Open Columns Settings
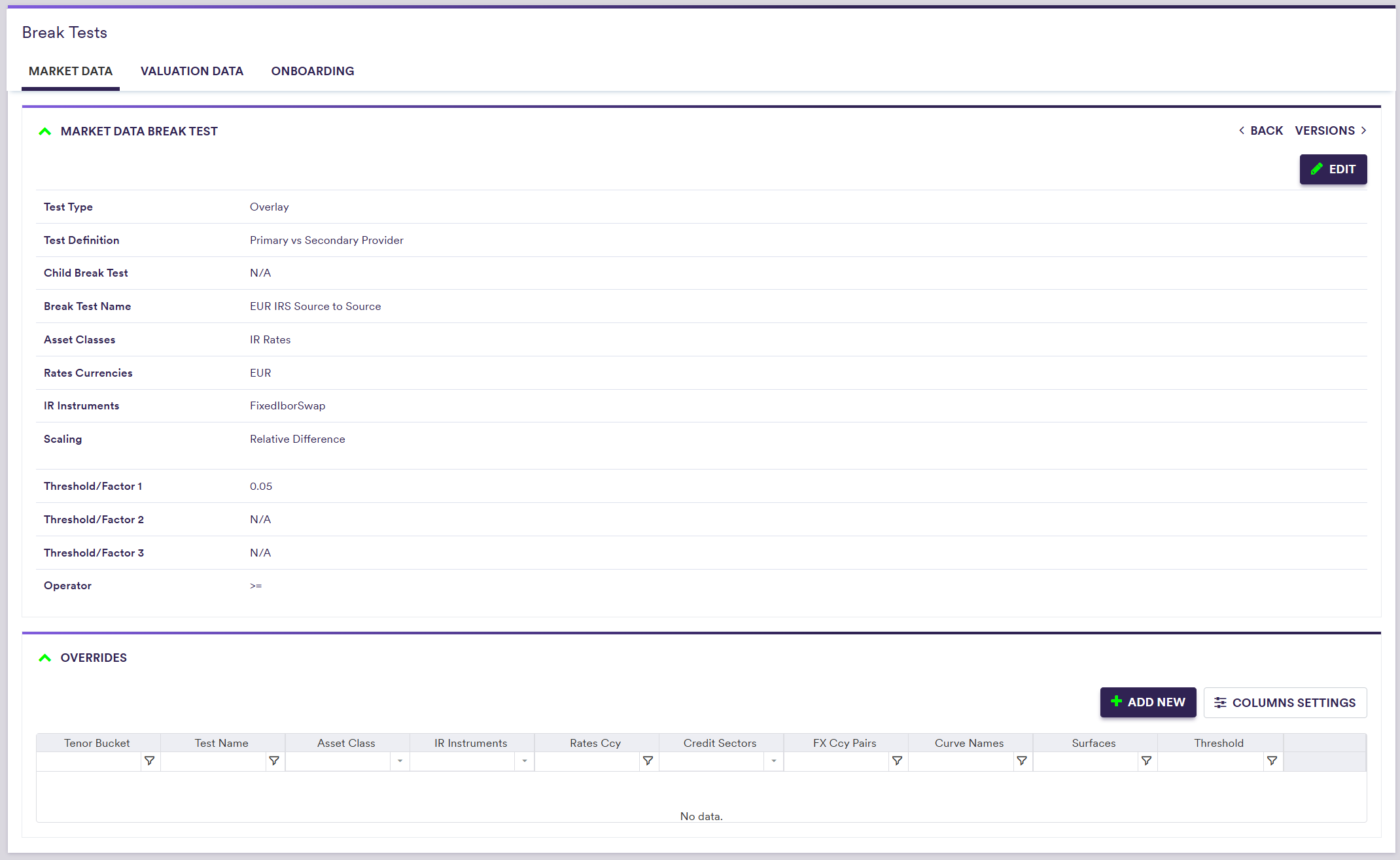Viewport: 1400px width, 860px height. tap(1285, 702)
